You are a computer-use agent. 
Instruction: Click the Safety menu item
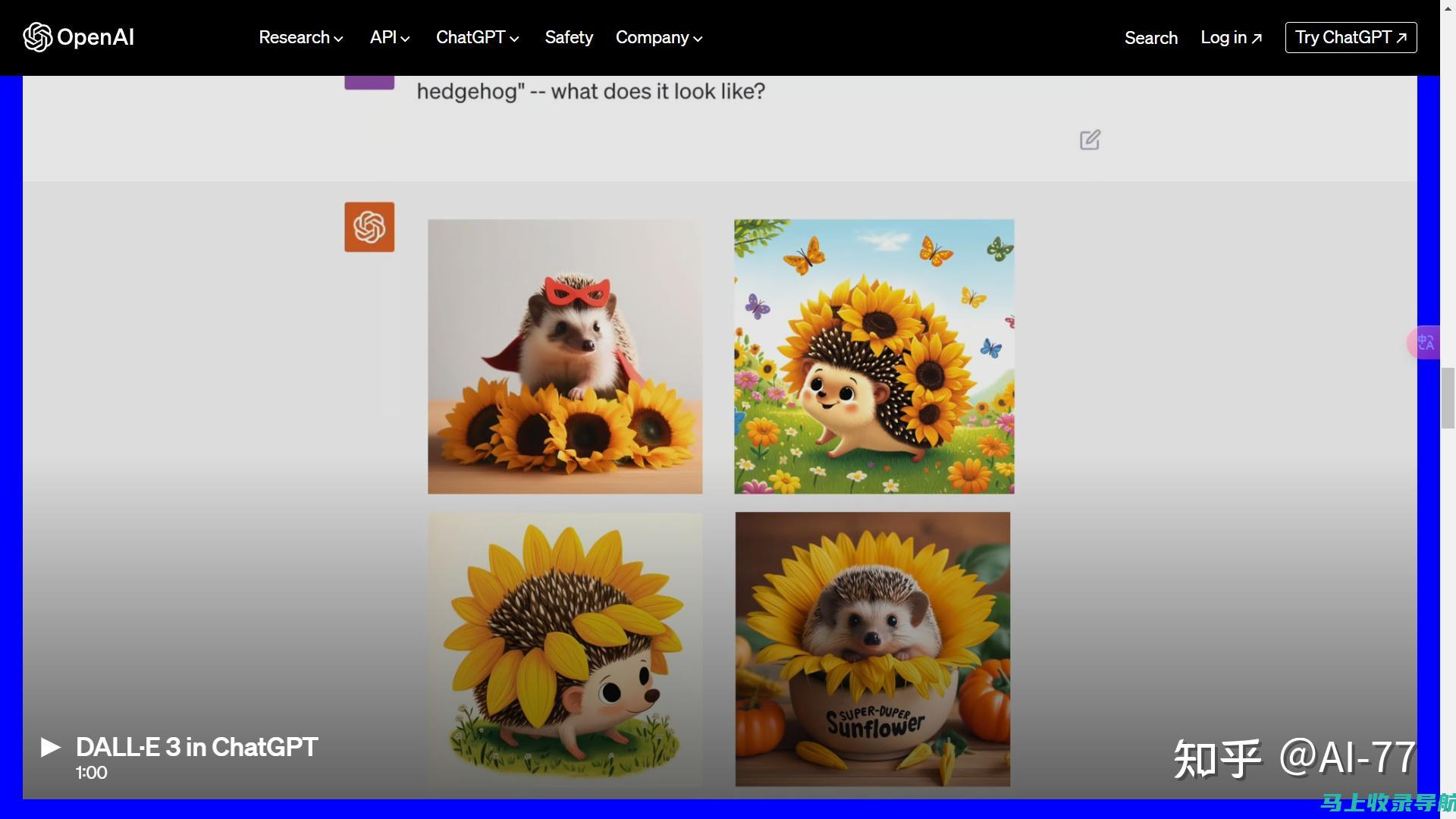tap(568, 37)
